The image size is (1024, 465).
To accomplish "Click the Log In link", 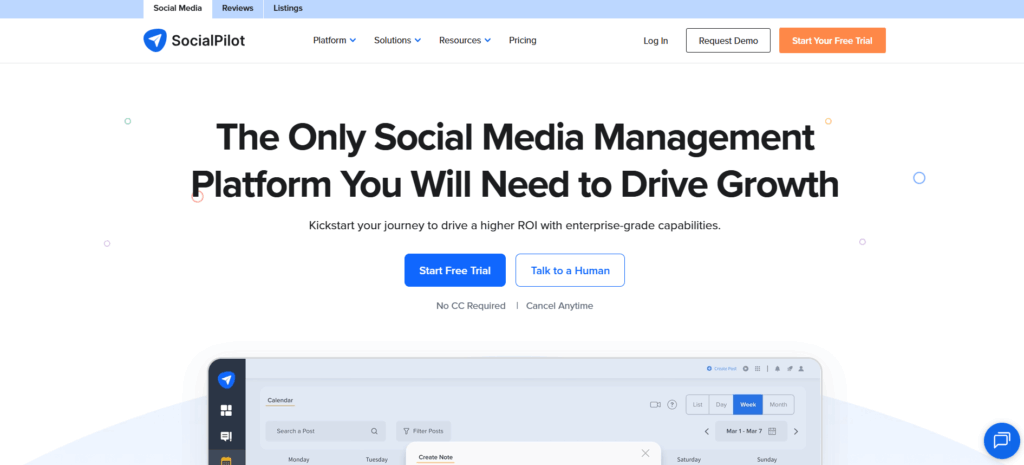I will pos(656,40).
